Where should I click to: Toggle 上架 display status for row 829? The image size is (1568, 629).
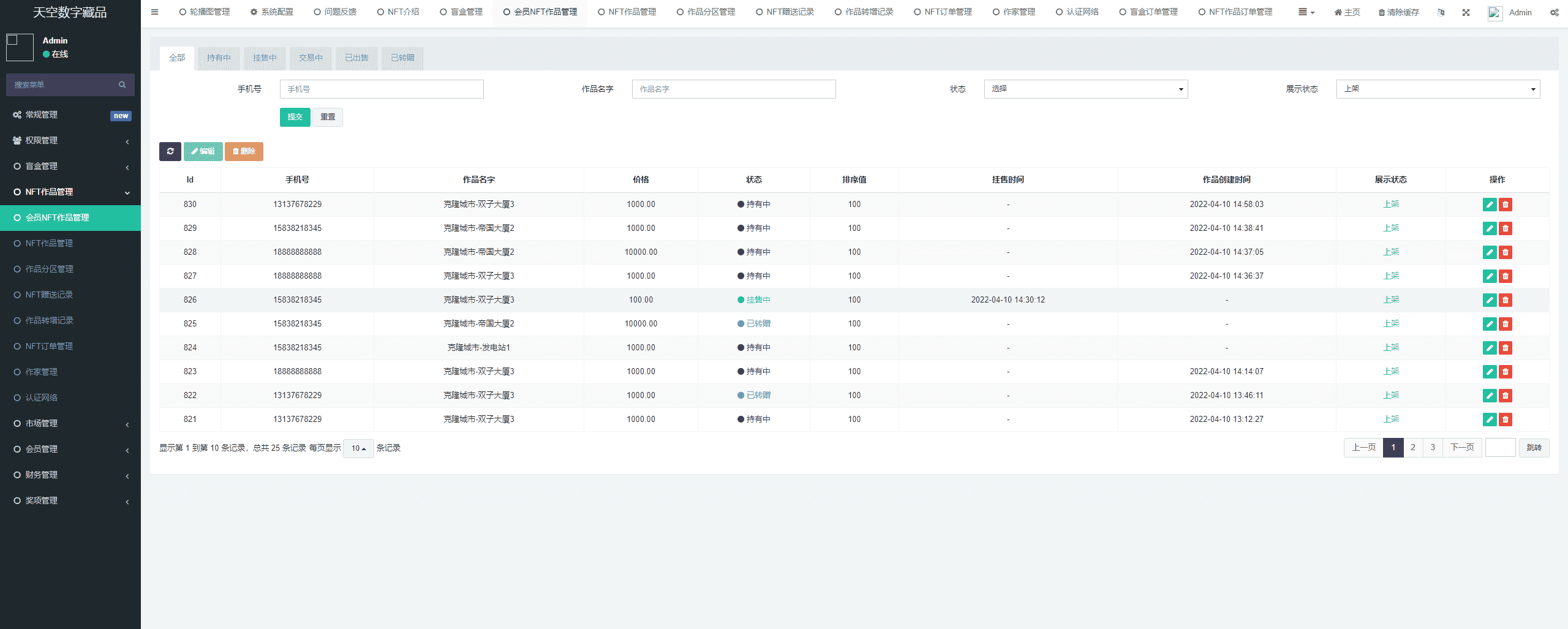(x=1390, y=228)
